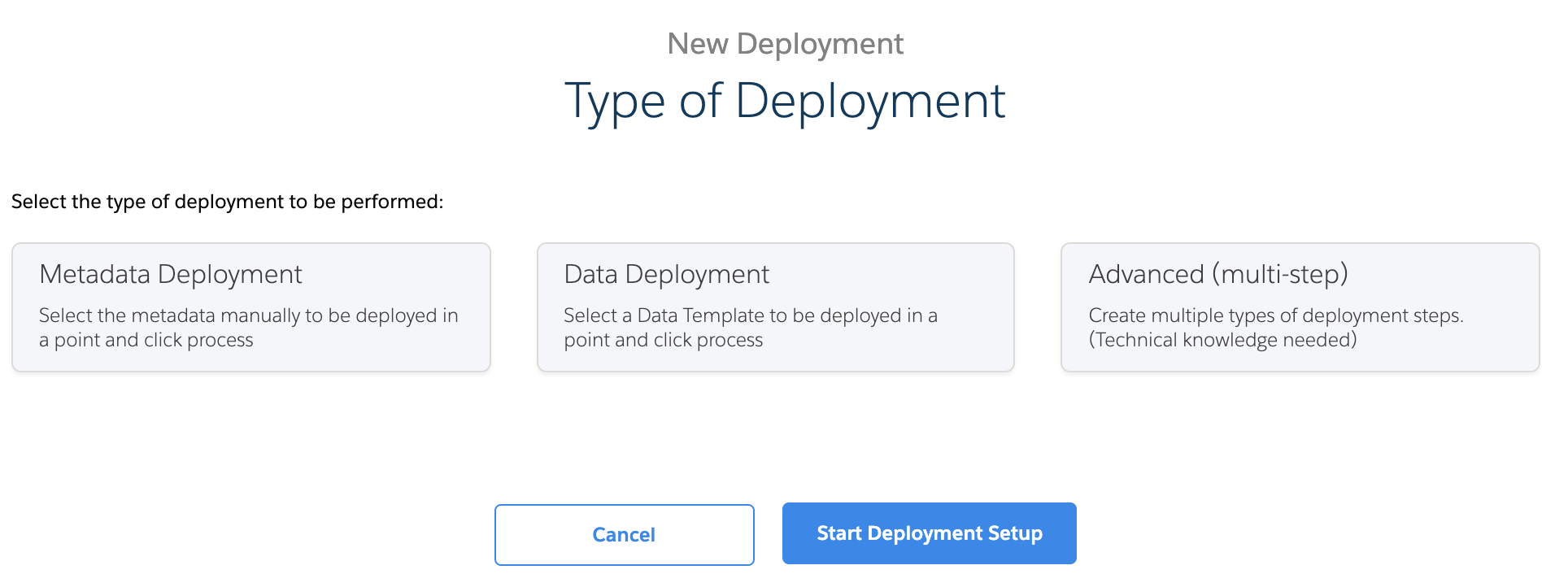Click the Cancel button
This screenshot has width=1568, height=574.
tap(624, 535)
